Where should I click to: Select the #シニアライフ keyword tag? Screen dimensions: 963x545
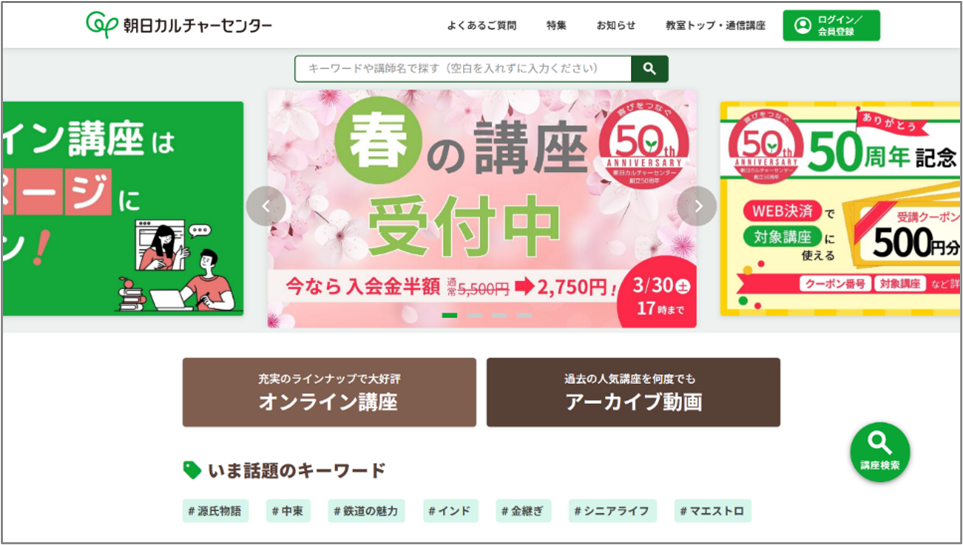click(613, 511)
